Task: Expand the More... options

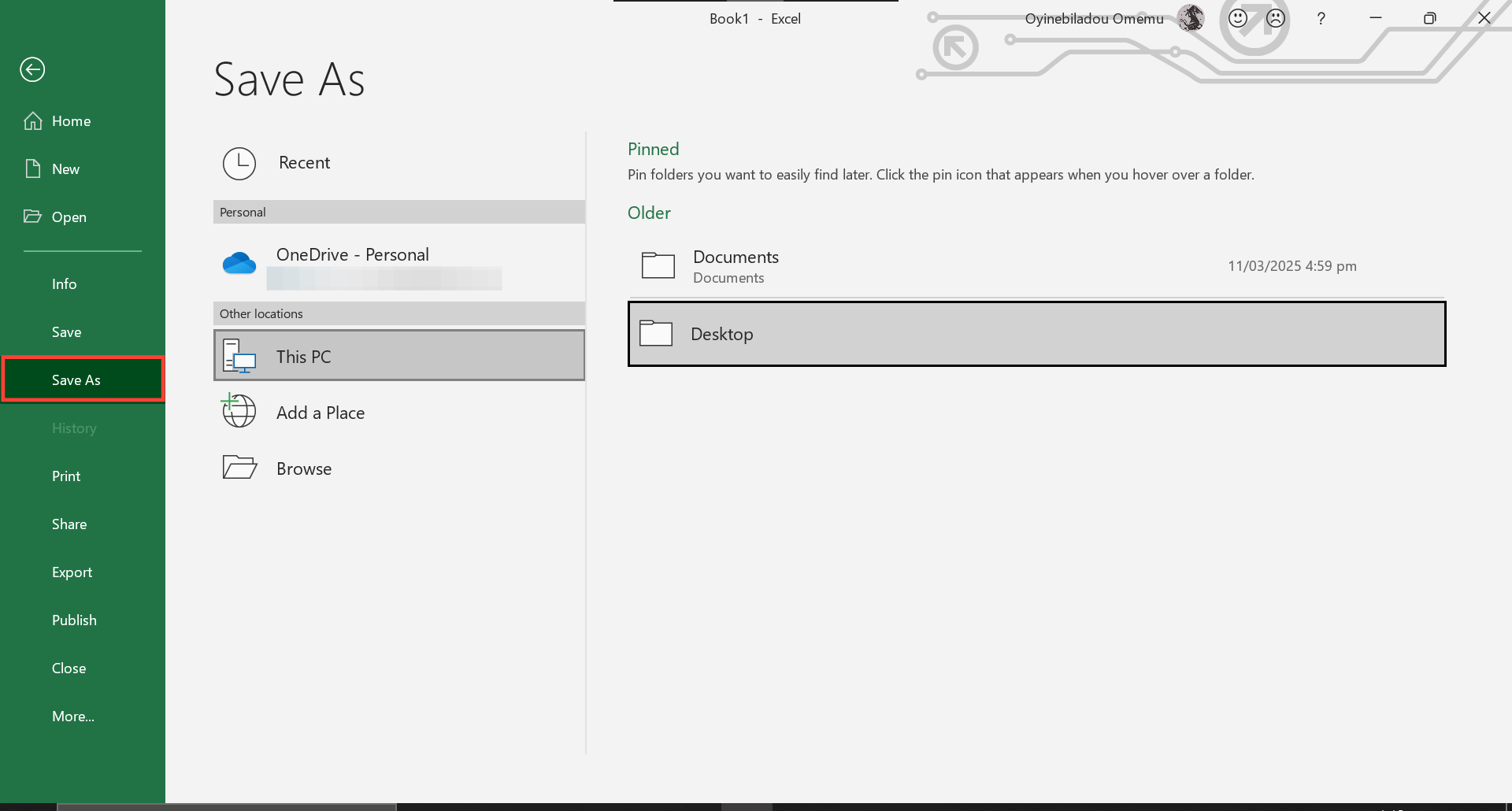Action: tap(73, 717)
